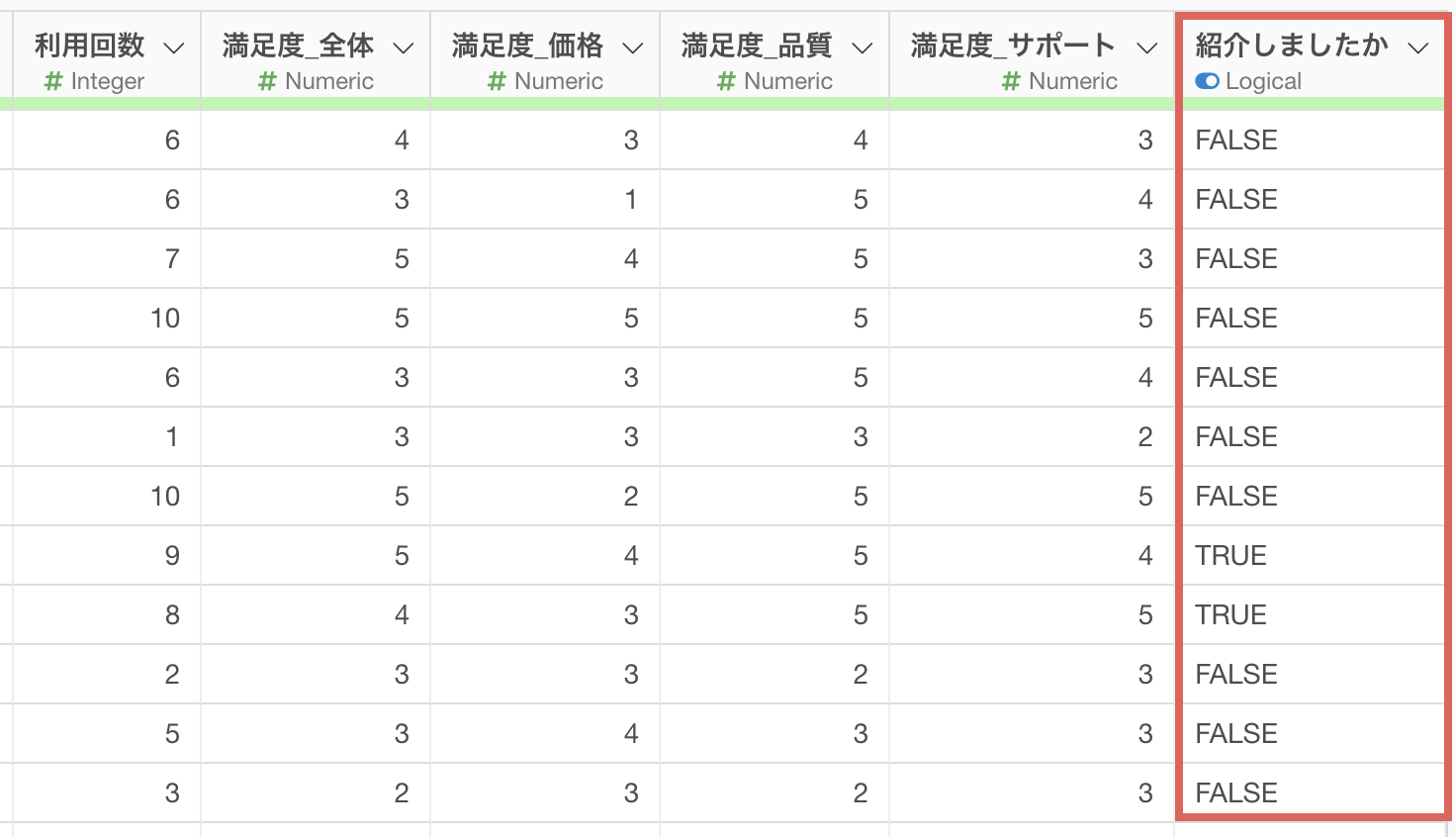Viewport: 1456px width, 837px height.
Task: Click Numeric type icon under 満足度_全体
Action: (267, 81)
